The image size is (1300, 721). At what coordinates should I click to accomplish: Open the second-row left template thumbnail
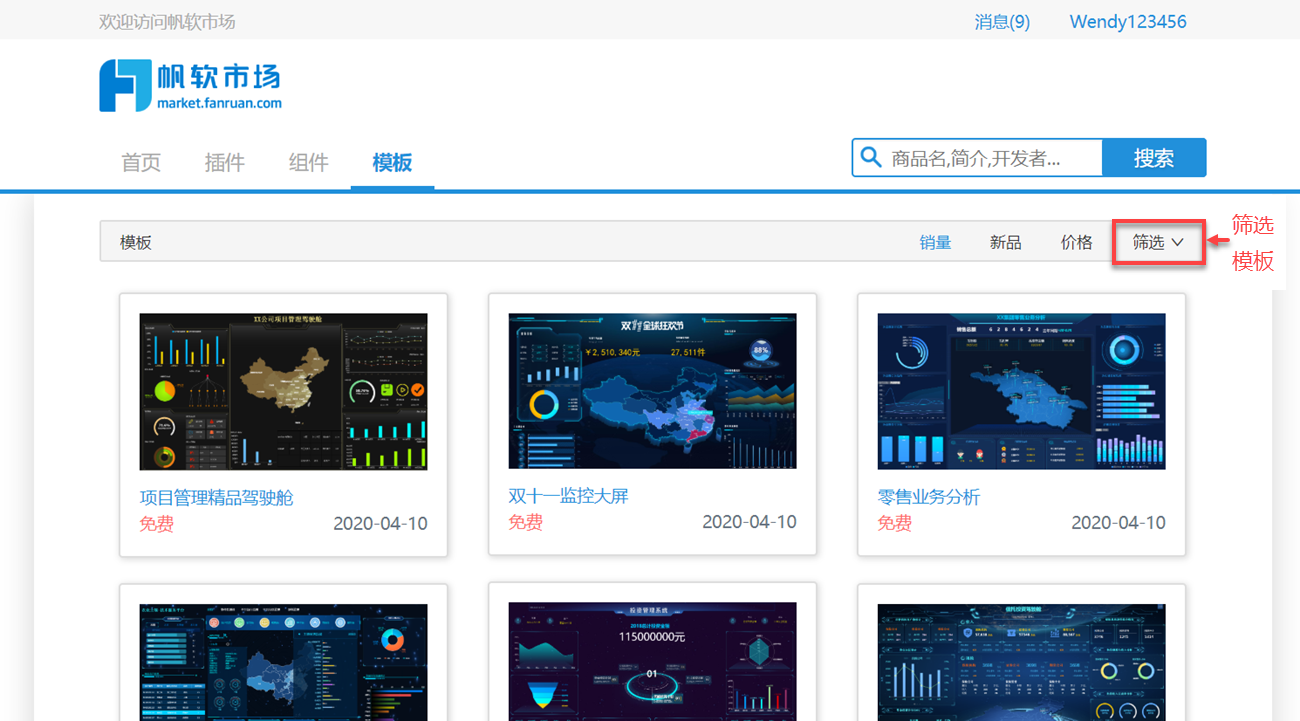coord(283,662)
